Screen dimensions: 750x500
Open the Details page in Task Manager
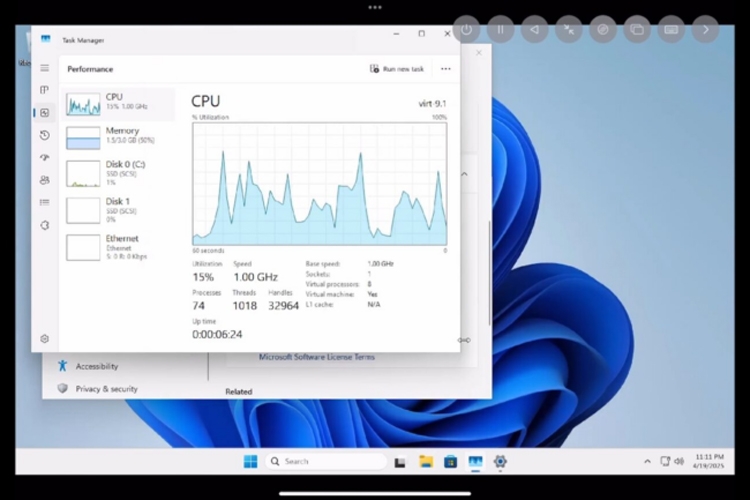pos(44,202)
